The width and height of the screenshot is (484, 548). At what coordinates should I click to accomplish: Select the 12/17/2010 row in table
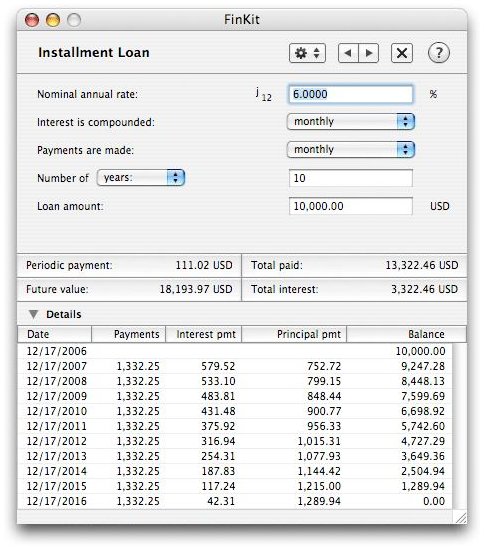point(235,411)
